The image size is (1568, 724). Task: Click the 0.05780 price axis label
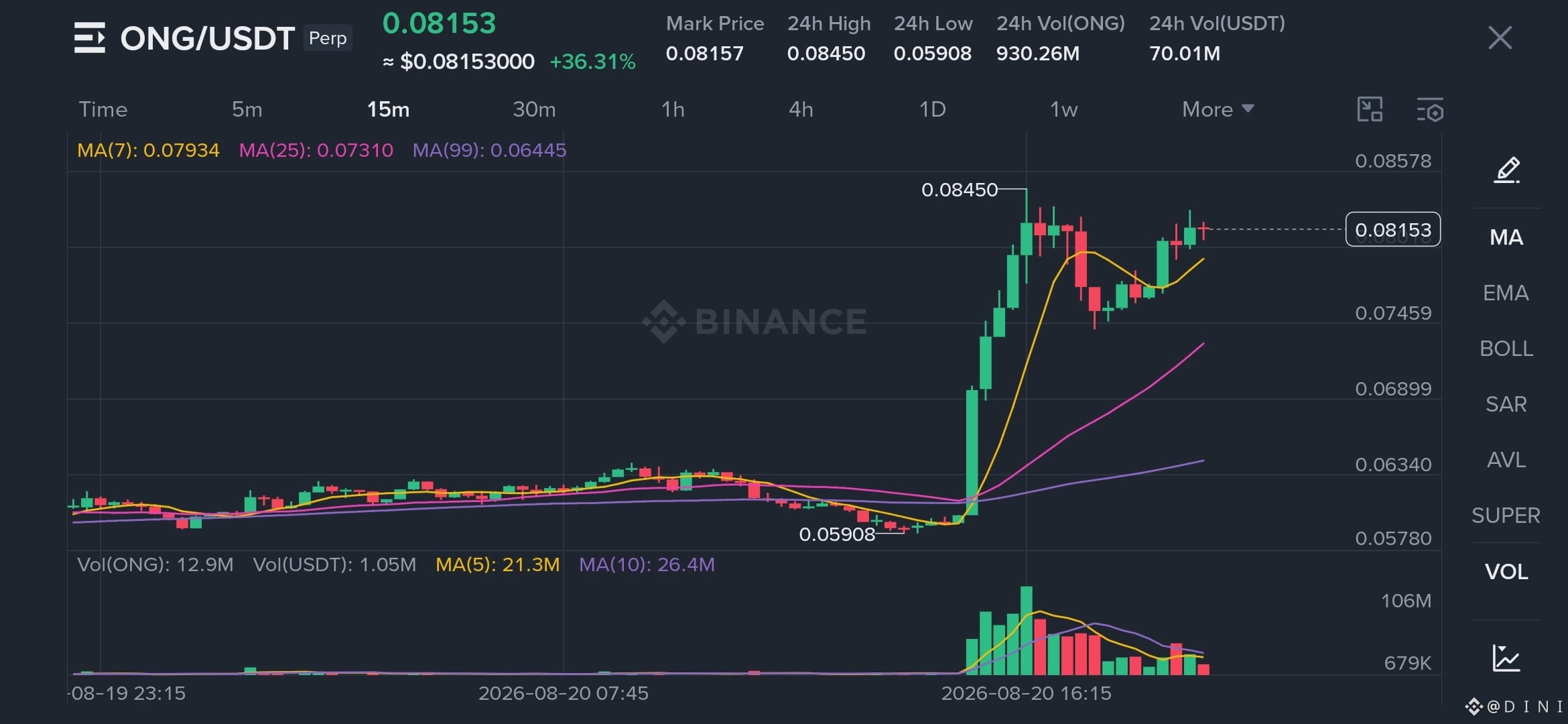click(x=1393, y=538)
